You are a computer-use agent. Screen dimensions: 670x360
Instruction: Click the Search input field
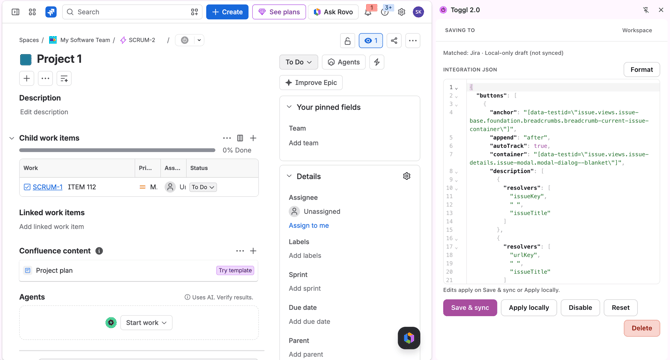pos(132,12)
